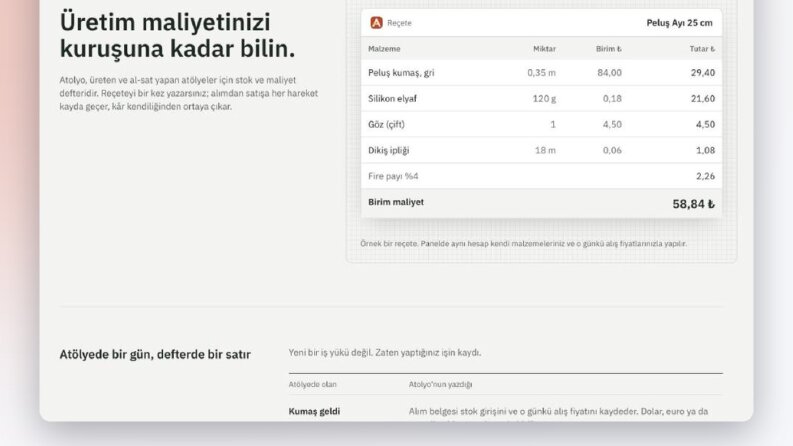The image size is (793, 446).
Task: Click the '0,18' unit price cell
Action: [612, 99]
